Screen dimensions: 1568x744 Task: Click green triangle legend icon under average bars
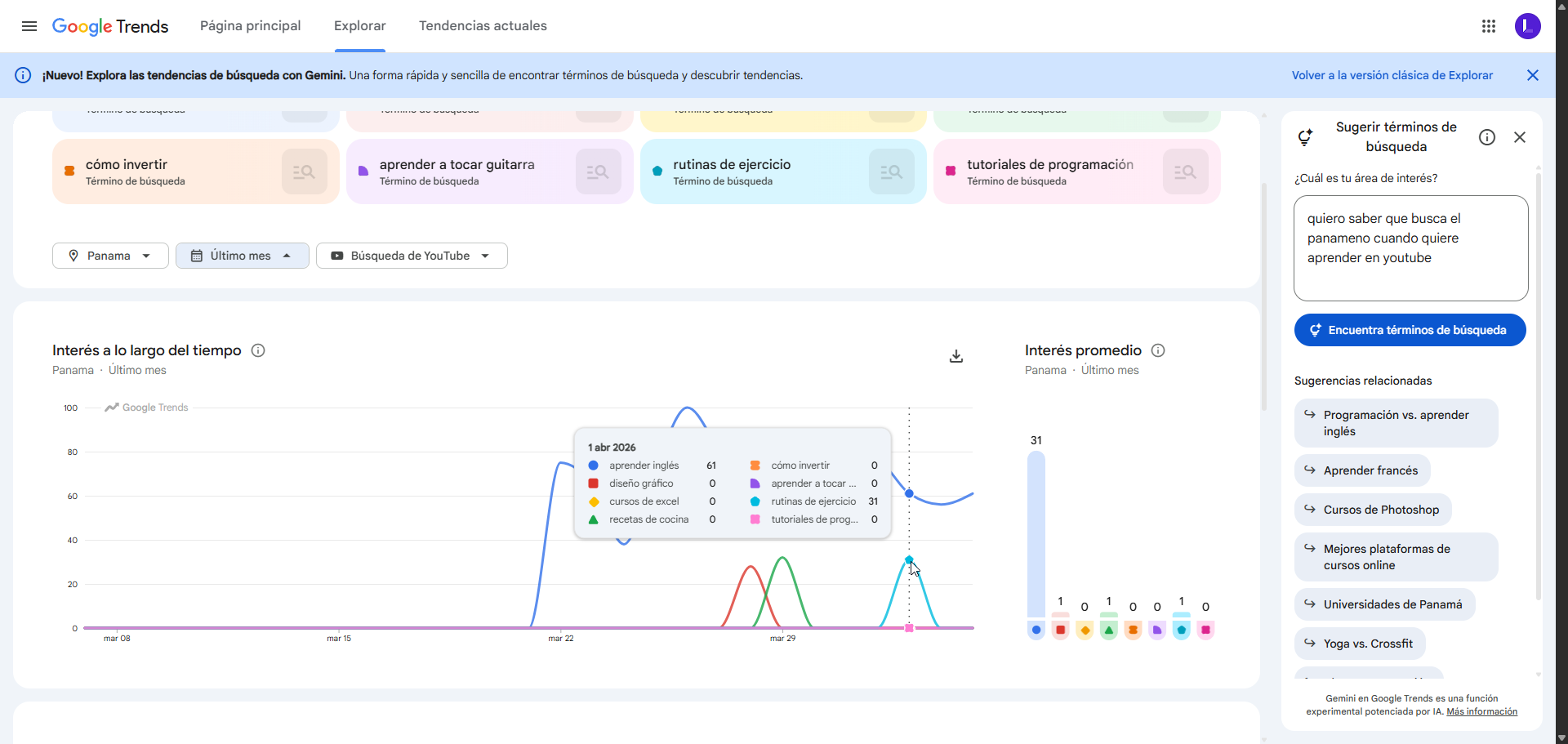[x=1109, y=630]
